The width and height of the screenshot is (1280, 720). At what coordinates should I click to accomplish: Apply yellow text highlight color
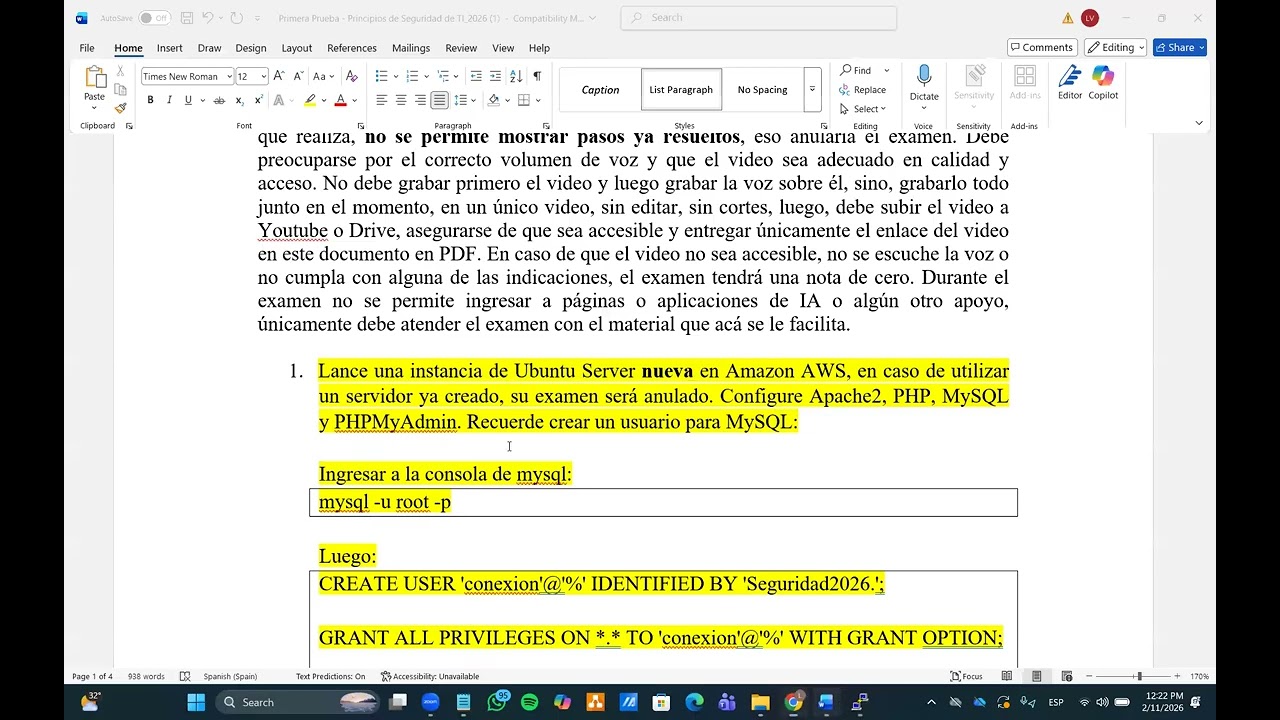pos(310,100)
